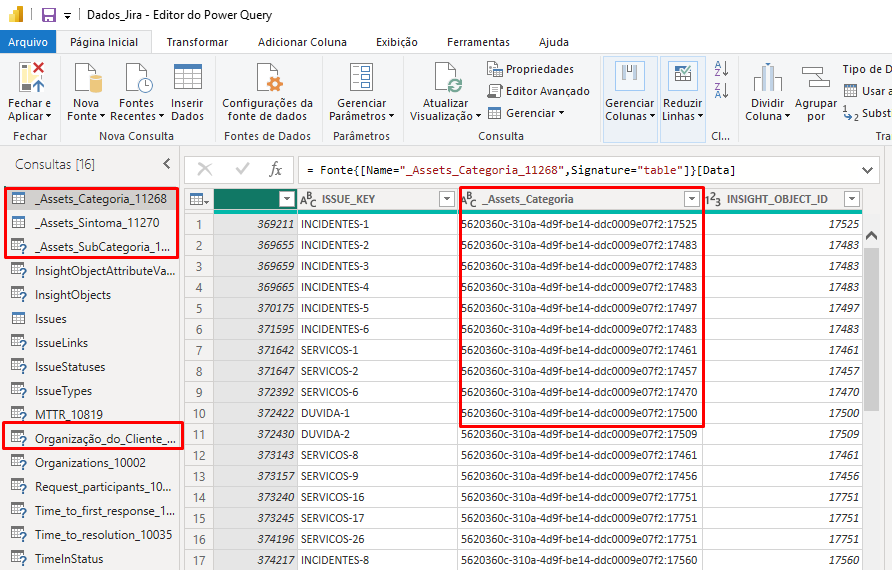Image resolution: width=892 pixels, height=570 pixels.
Task: Select row number 10 header
Action: click(x=199, y=413)
